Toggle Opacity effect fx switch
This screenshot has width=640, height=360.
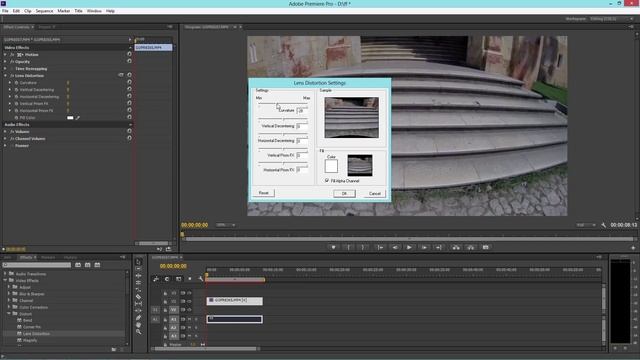pos(12,62)
